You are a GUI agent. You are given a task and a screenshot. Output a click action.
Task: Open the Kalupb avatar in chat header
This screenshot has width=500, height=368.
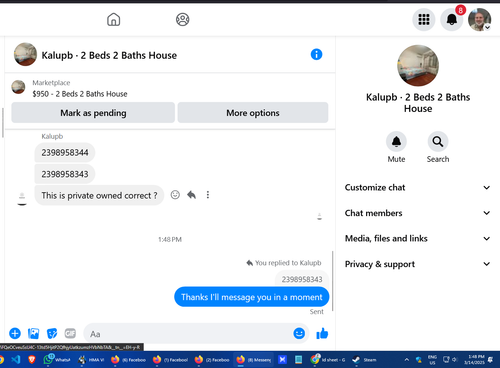click(25, 54)
